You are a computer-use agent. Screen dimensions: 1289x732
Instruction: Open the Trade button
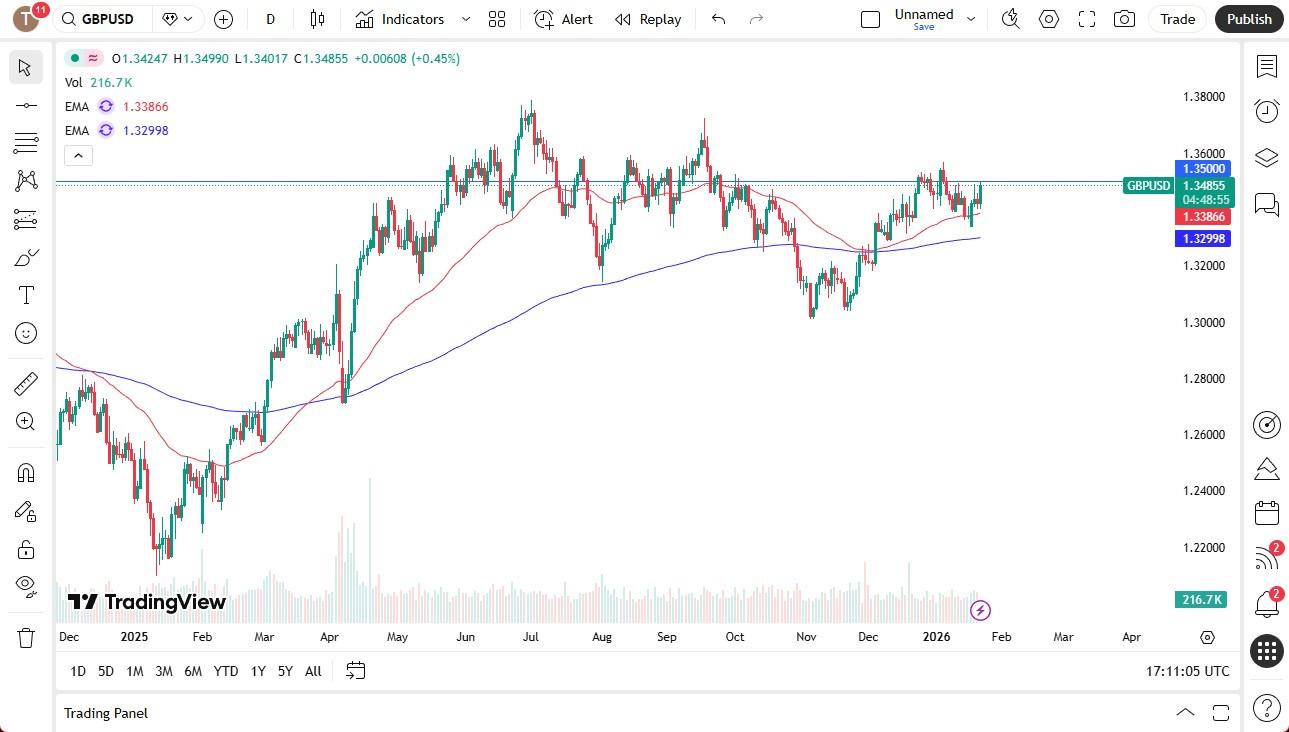coord(1177,19)
